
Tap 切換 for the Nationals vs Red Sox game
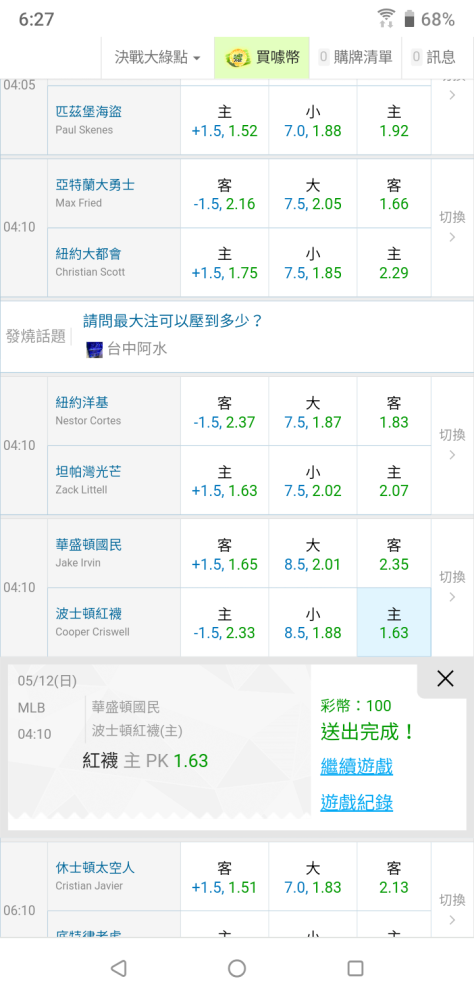click(452, 587)
